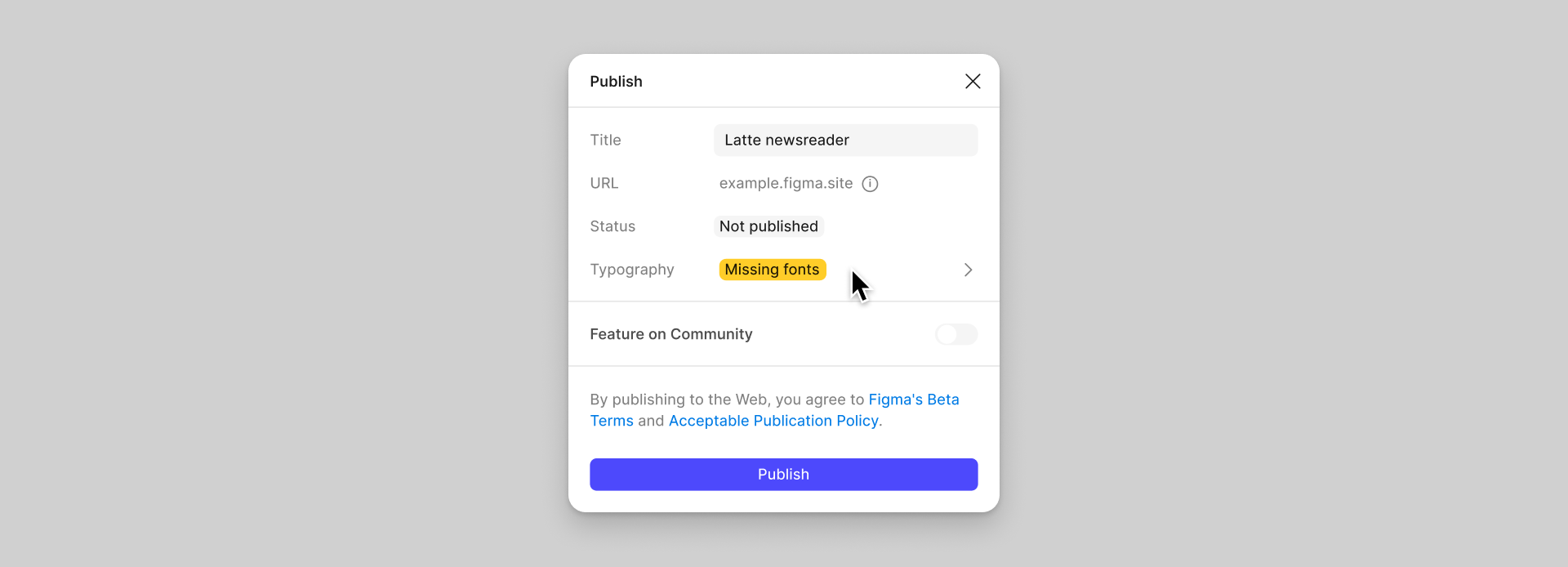This screenshot has width=1568, height=567.
Task: Select the Not published status badge
Action: [x=768, y=226]
